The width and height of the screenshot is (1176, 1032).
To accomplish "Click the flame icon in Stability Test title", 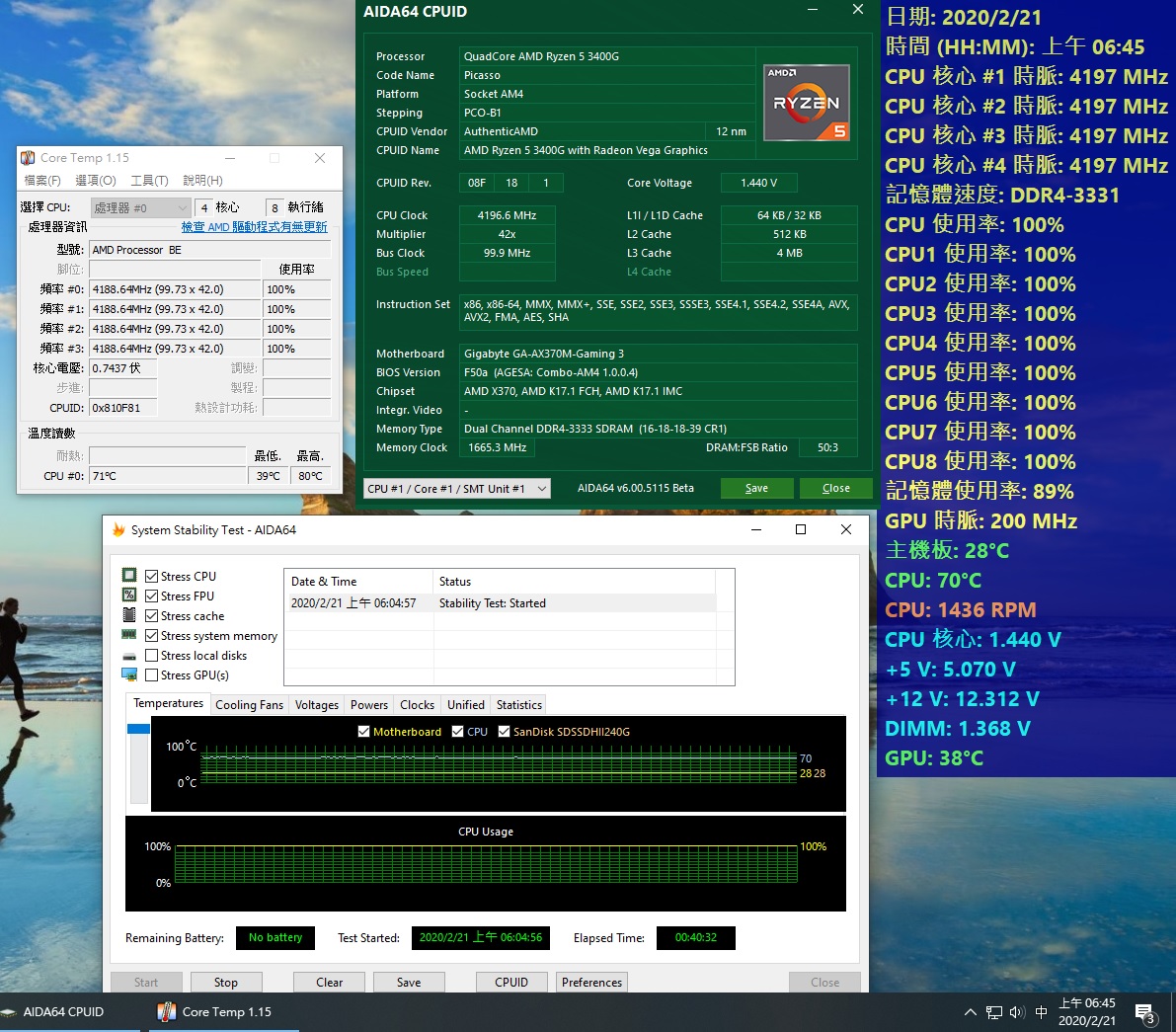I will click(x=118, y=529).
